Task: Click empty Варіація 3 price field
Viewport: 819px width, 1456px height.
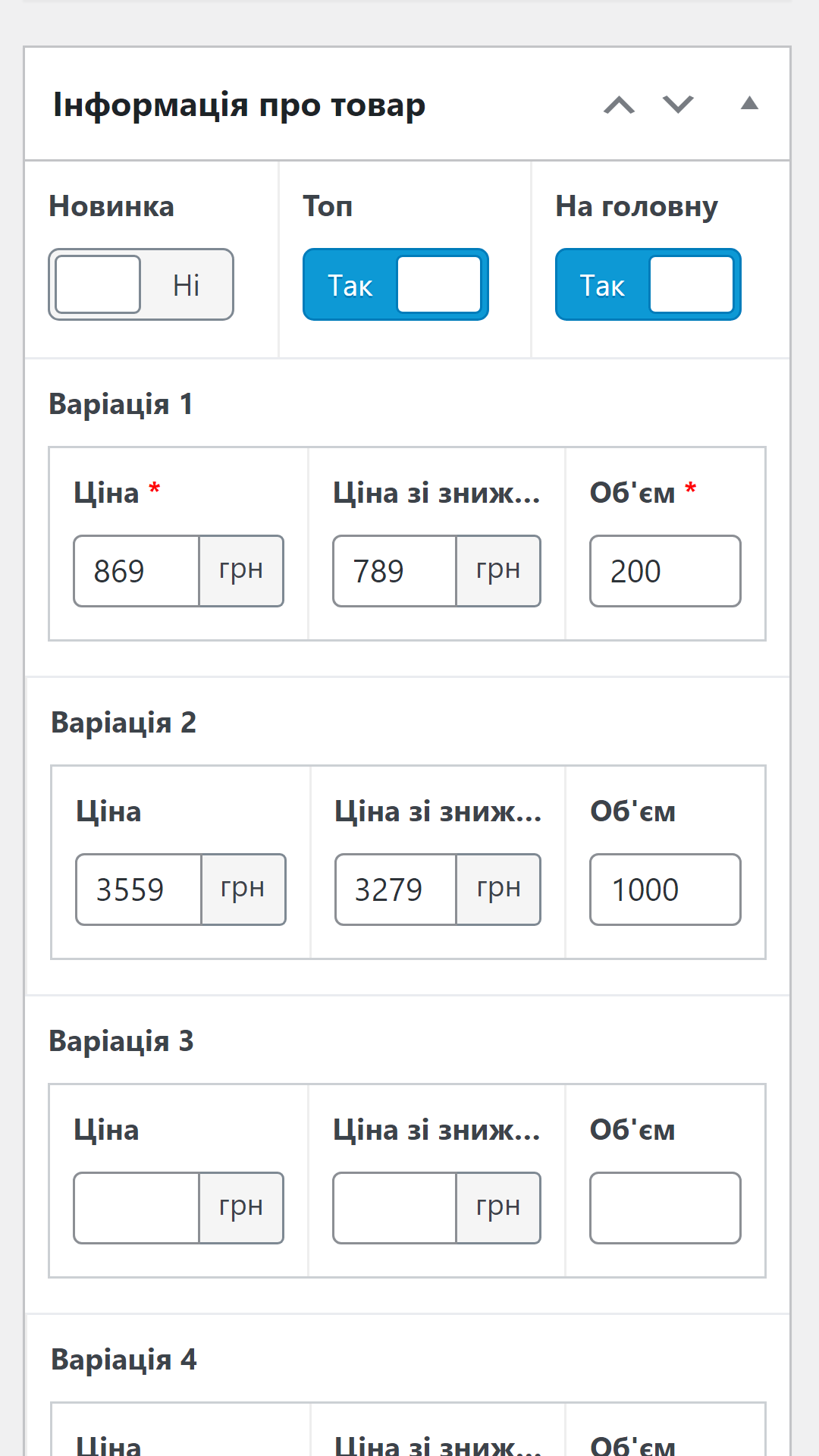Action: click(136, 1208)
